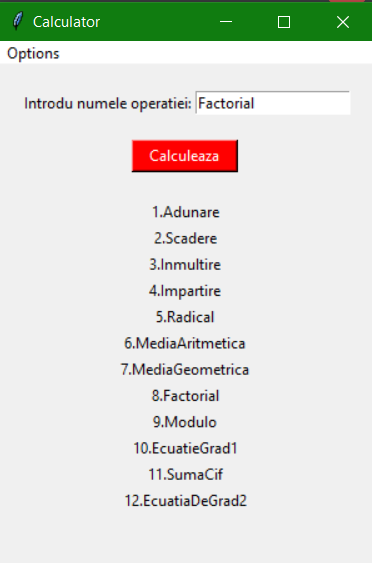Click the 'Introdu numele operatiei' label
This screenshot has width=372, height=563.
coord(108,103)
